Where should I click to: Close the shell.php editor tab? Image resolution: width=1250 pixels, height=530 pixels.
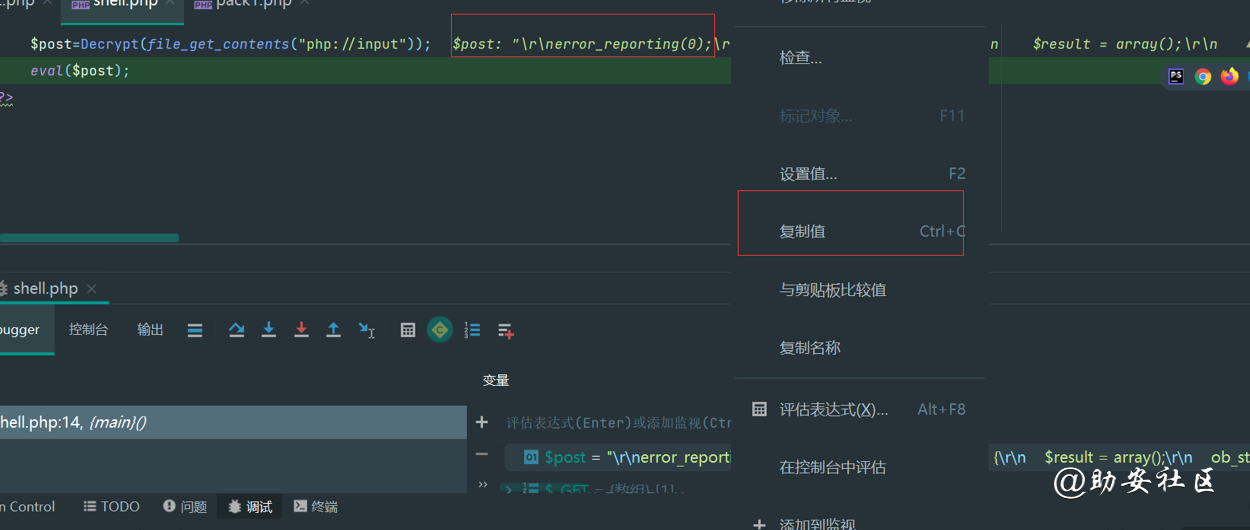[172, 4]
